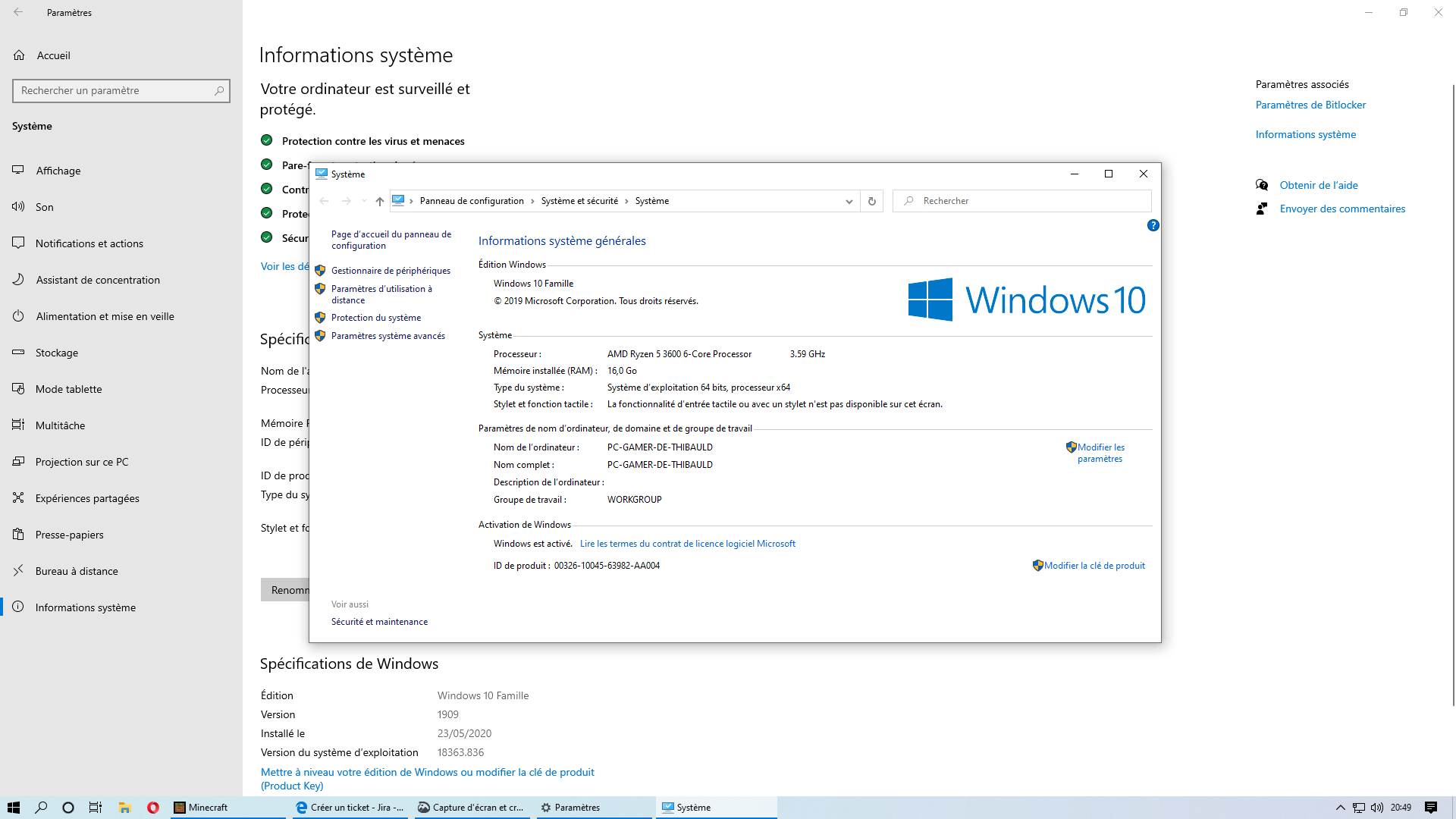
Task: Click the Accueil home icon
Action: click(19, 55)
